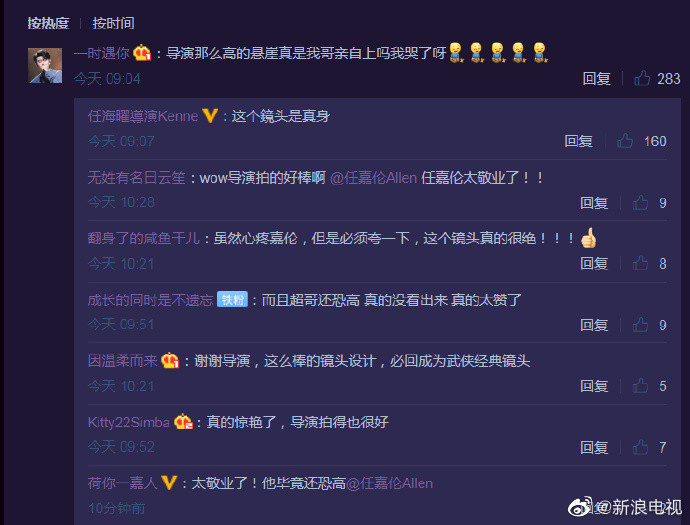Sort comments by 按时间
This screenshot has width=690, height=525.
(113, 23)
